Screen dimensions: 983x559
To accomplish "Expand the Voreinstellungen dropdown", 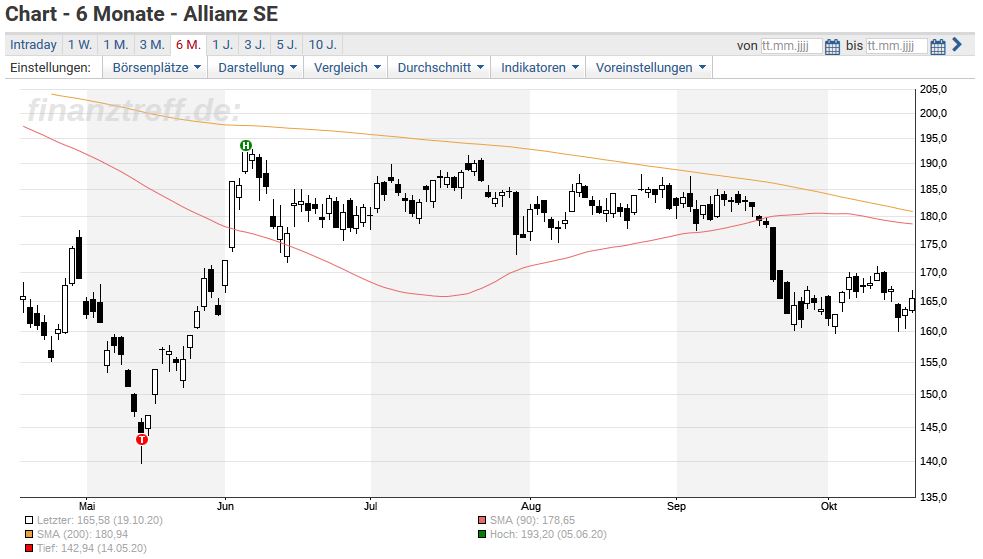I will (x=650, y=68).
